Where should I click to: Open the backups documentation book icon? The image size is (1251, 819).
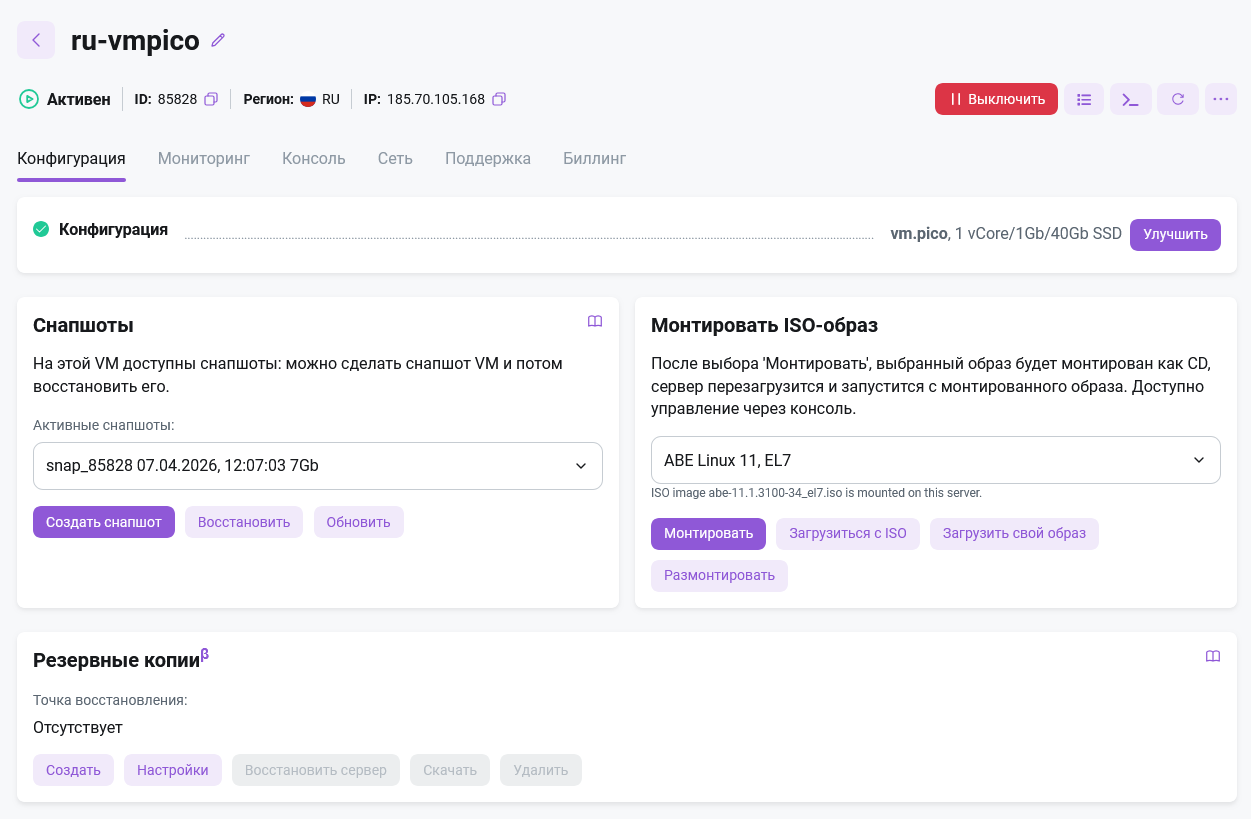pyautogui.click(x=1213, y=656)
